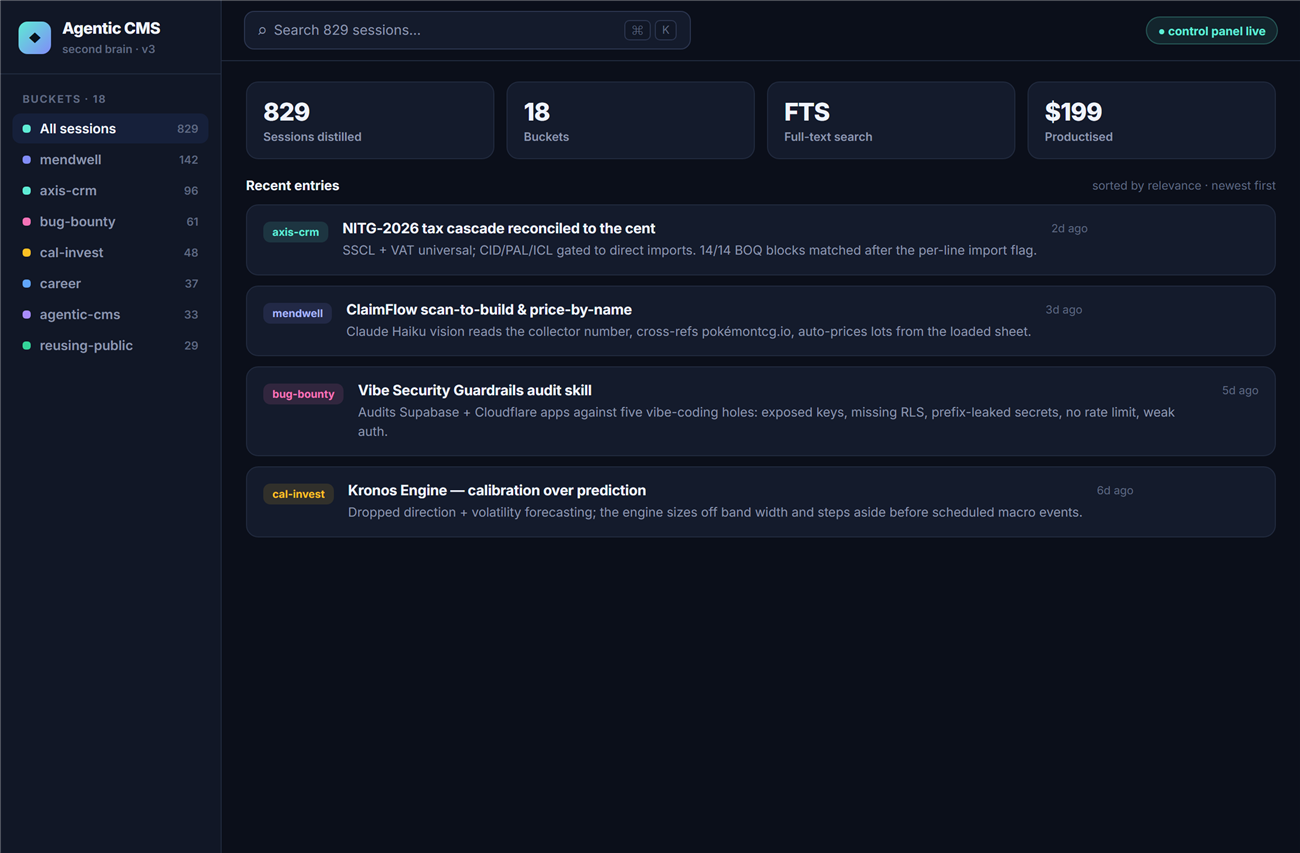Image resolution: width=1300 pixels, height=853 pixels.
Task: Click the cal-invest tag on Kronos entry
Action: [x=298, y=494]
